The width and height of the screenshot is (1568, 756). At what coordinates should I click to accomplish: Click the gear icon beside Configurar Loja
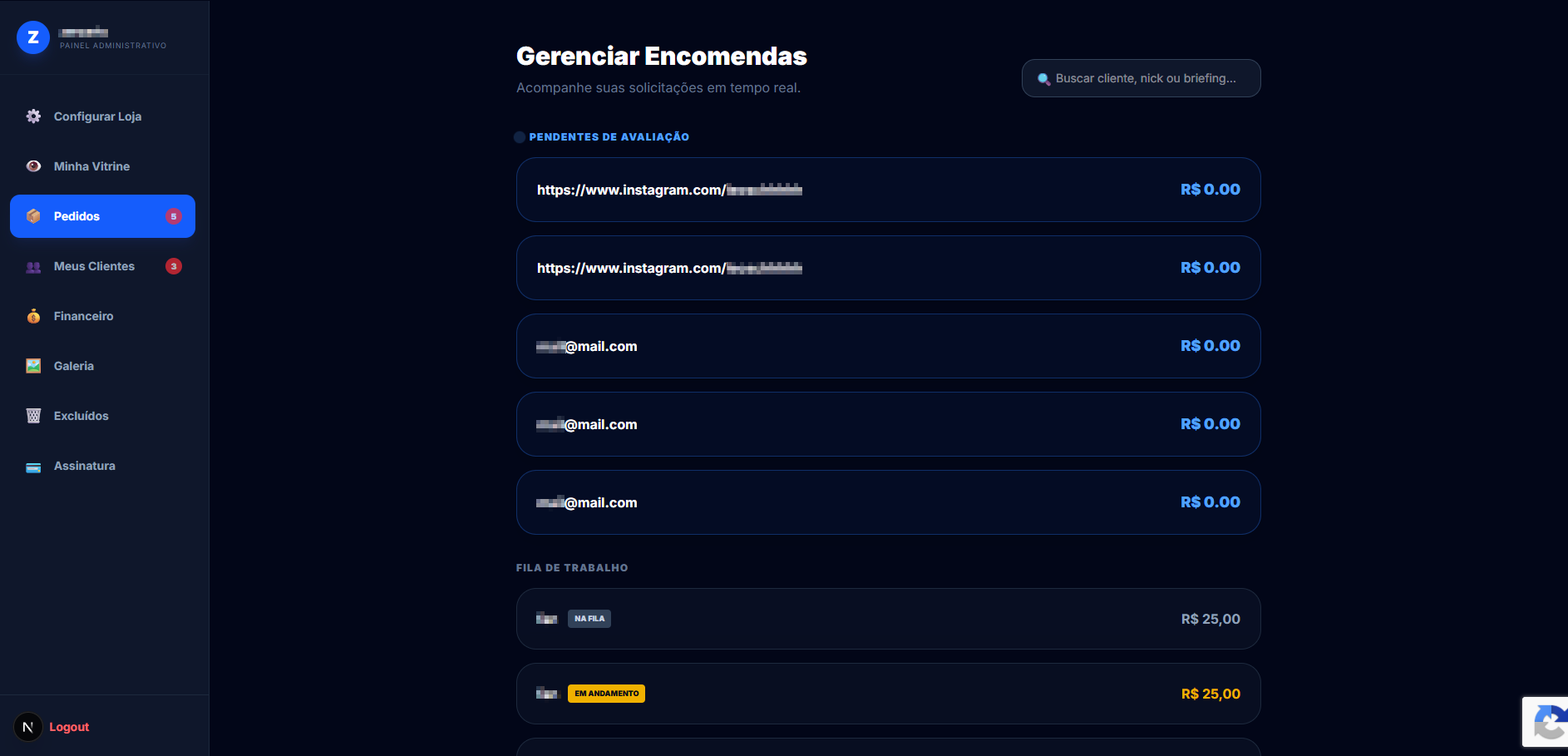(33, 116)
